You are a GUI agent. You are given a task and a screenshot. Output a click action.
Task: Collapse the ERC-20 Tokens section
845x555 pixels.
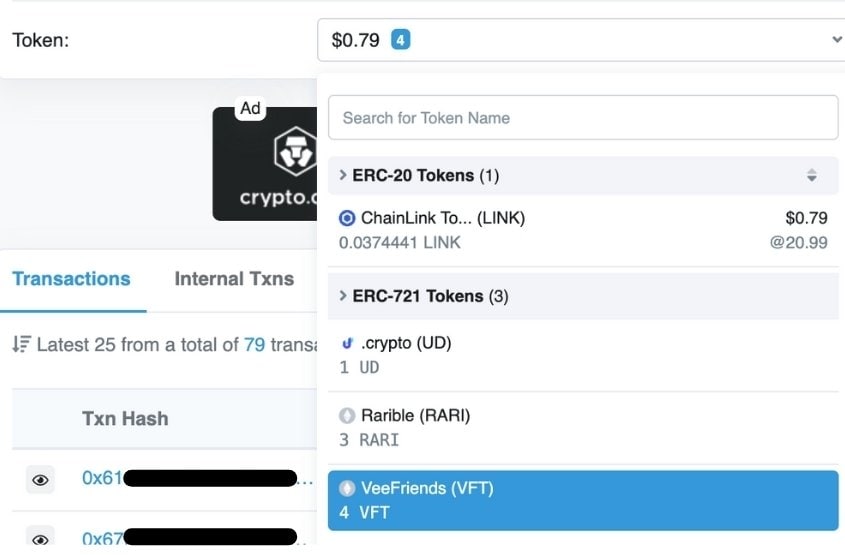(x=583, y=176)
